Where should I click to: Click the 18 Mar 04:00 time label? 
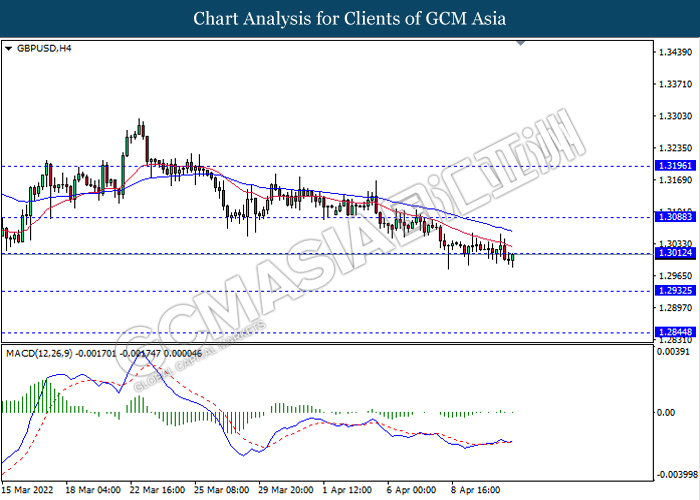[x=93, y=490]
